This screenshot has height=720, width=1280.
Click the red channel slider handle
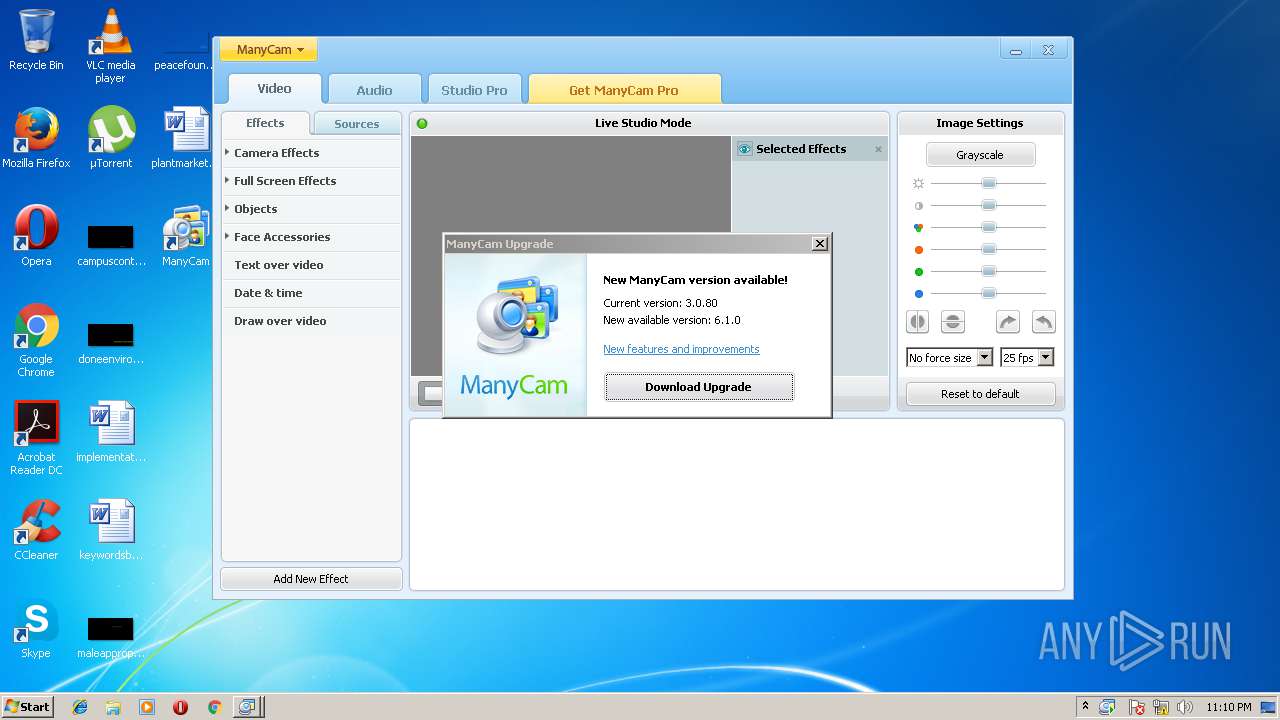click(988, 249)
